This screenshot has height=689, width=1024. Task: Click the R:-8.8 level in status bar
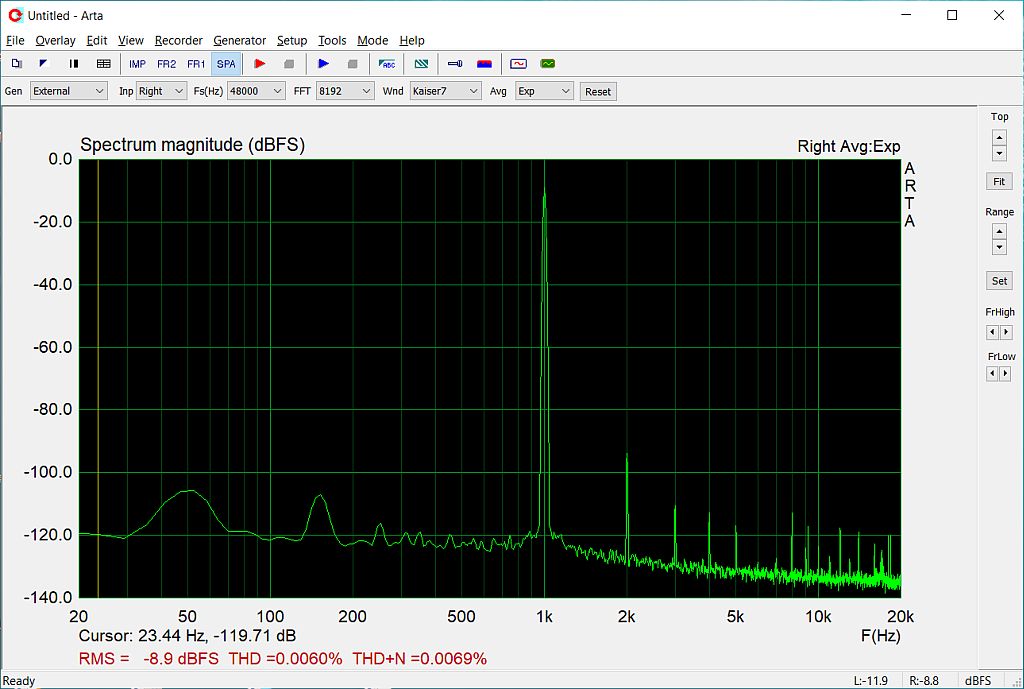(x=924, y=681)
